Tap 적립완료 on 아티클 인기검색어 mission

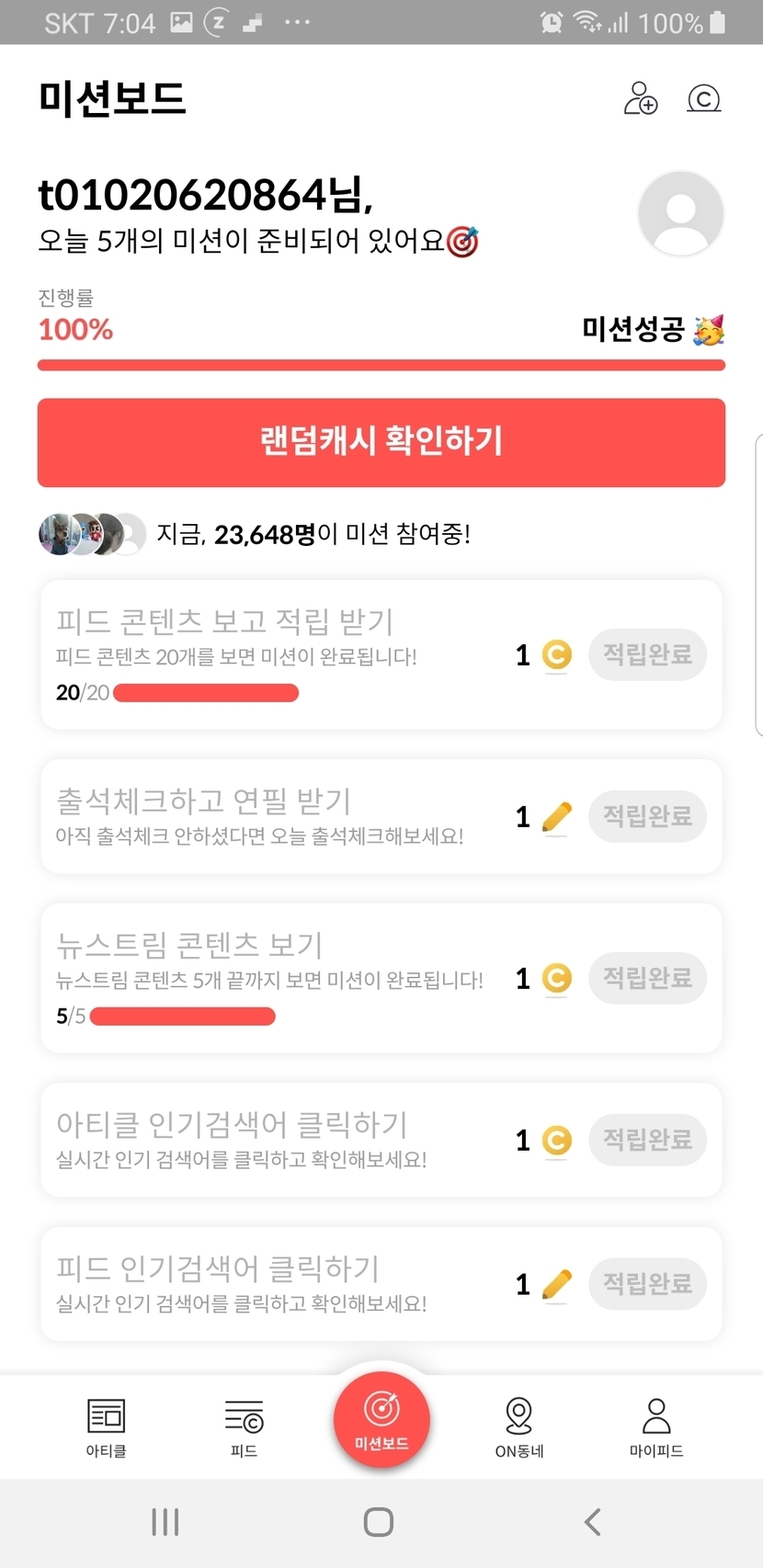point(647,1140)
